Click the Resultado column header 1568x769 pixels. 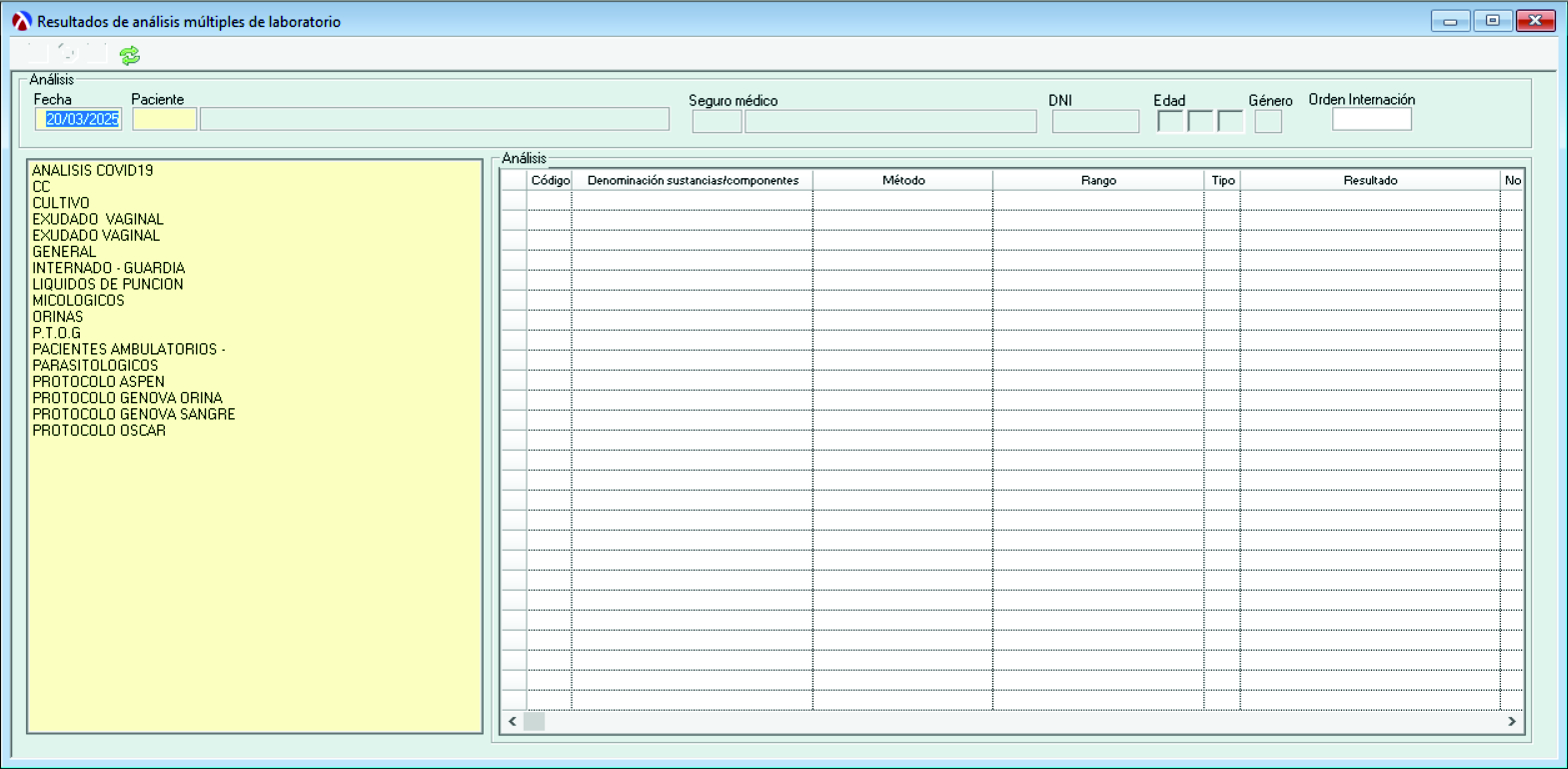pyautogui.click(x=1370, y=180)
